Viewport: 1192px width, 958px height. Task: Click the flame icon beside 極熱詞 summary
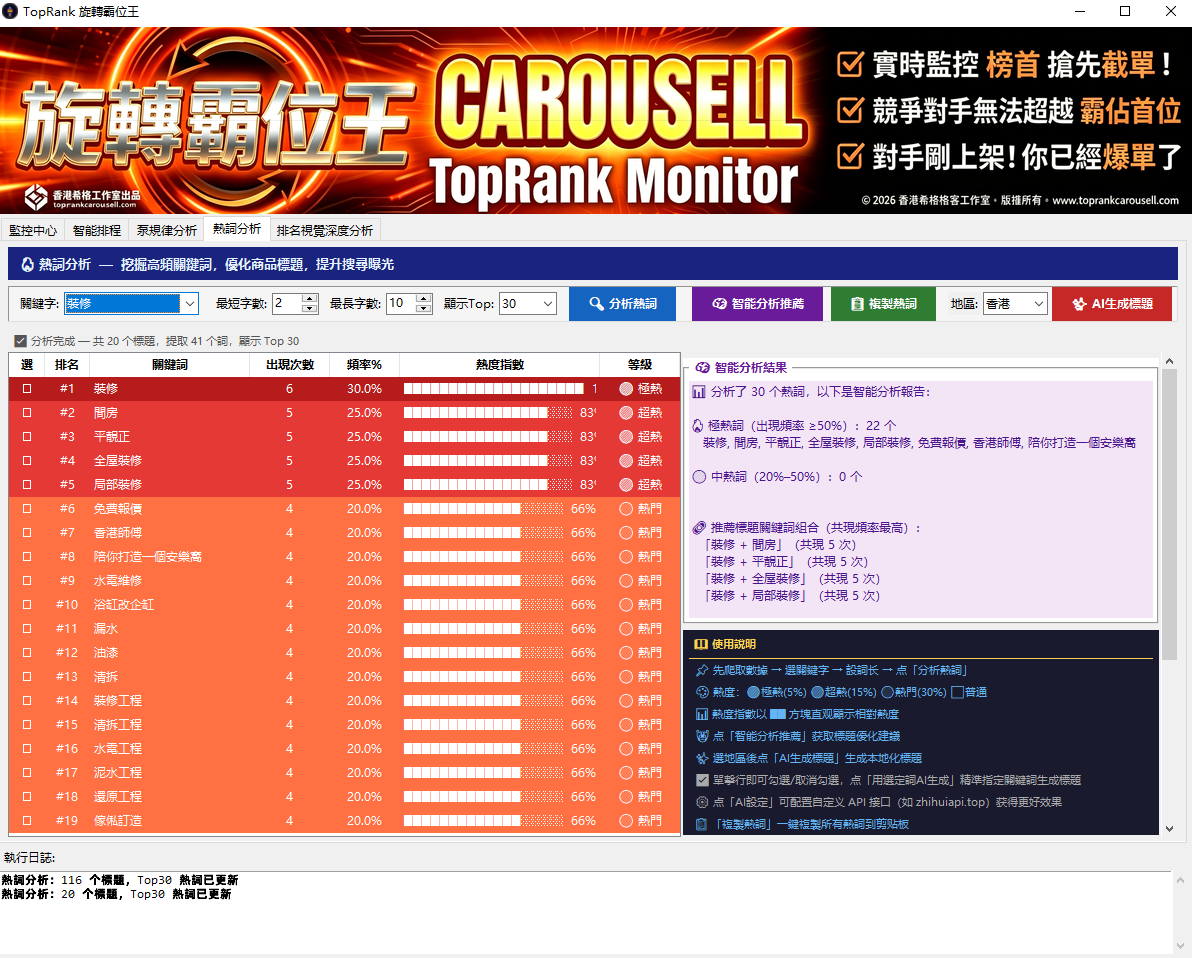pyautogui.click(x=698, y=426)
